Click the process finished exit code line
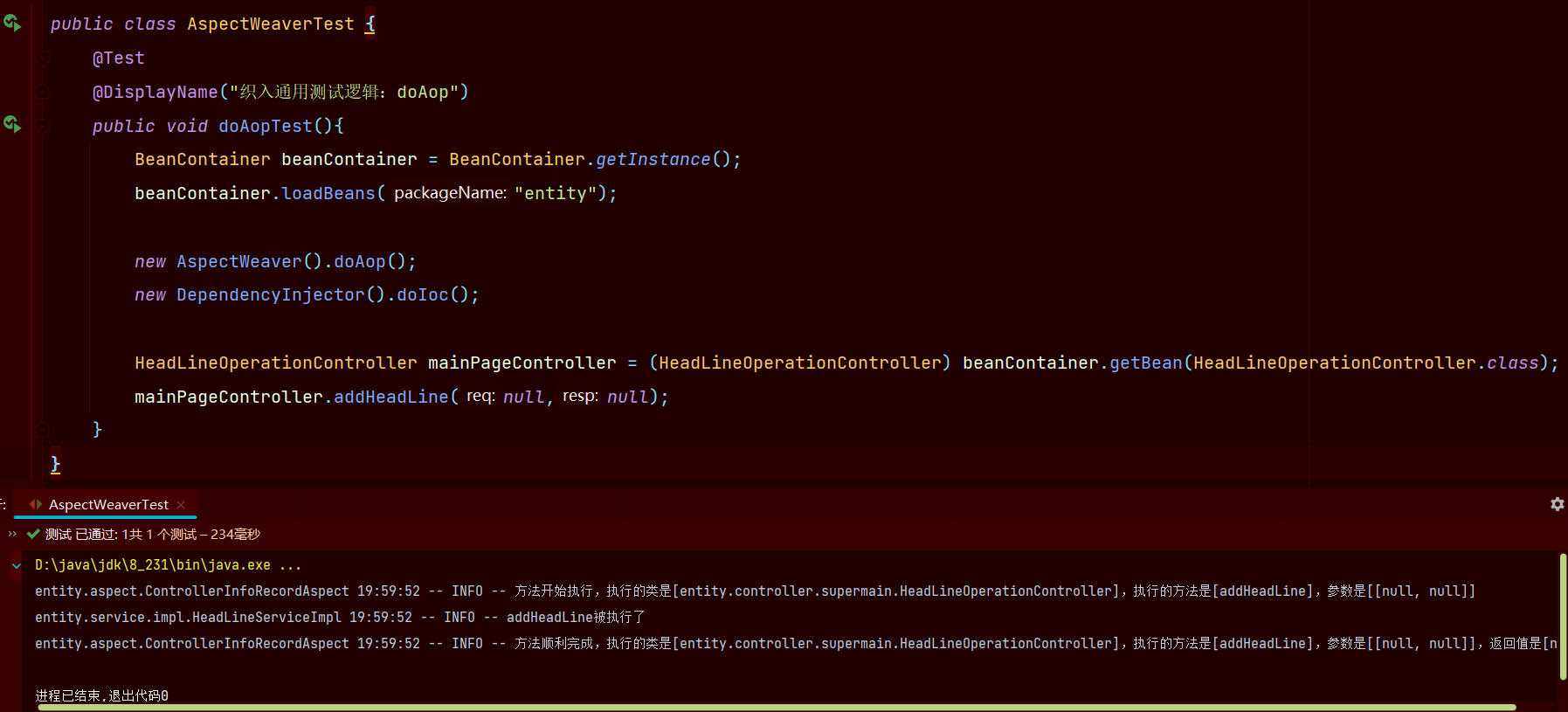Viewport: 1568px width, 712px height. (102, 695)
